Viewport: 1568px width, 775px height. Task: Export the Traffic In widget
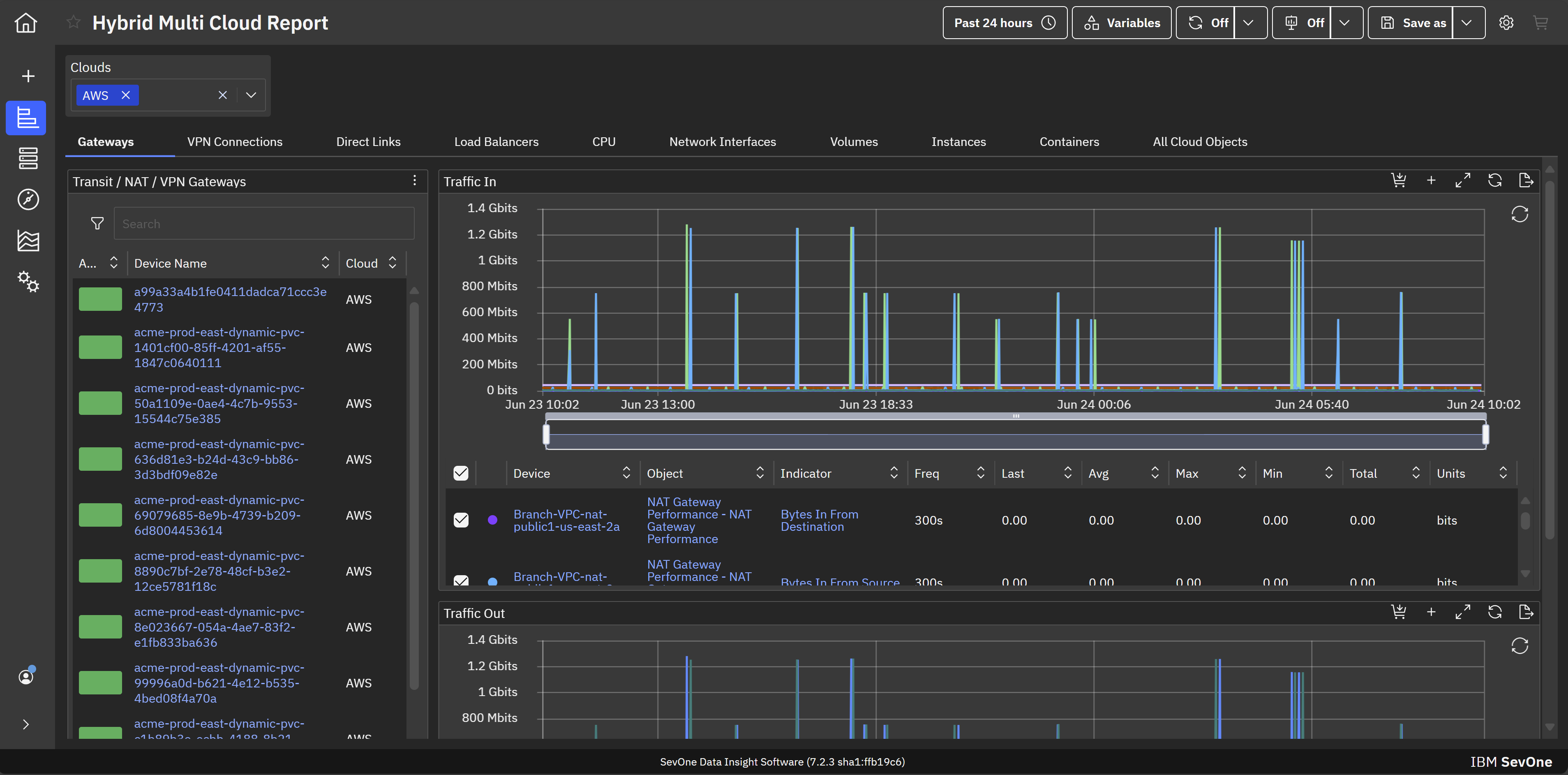pos(1525,181)
